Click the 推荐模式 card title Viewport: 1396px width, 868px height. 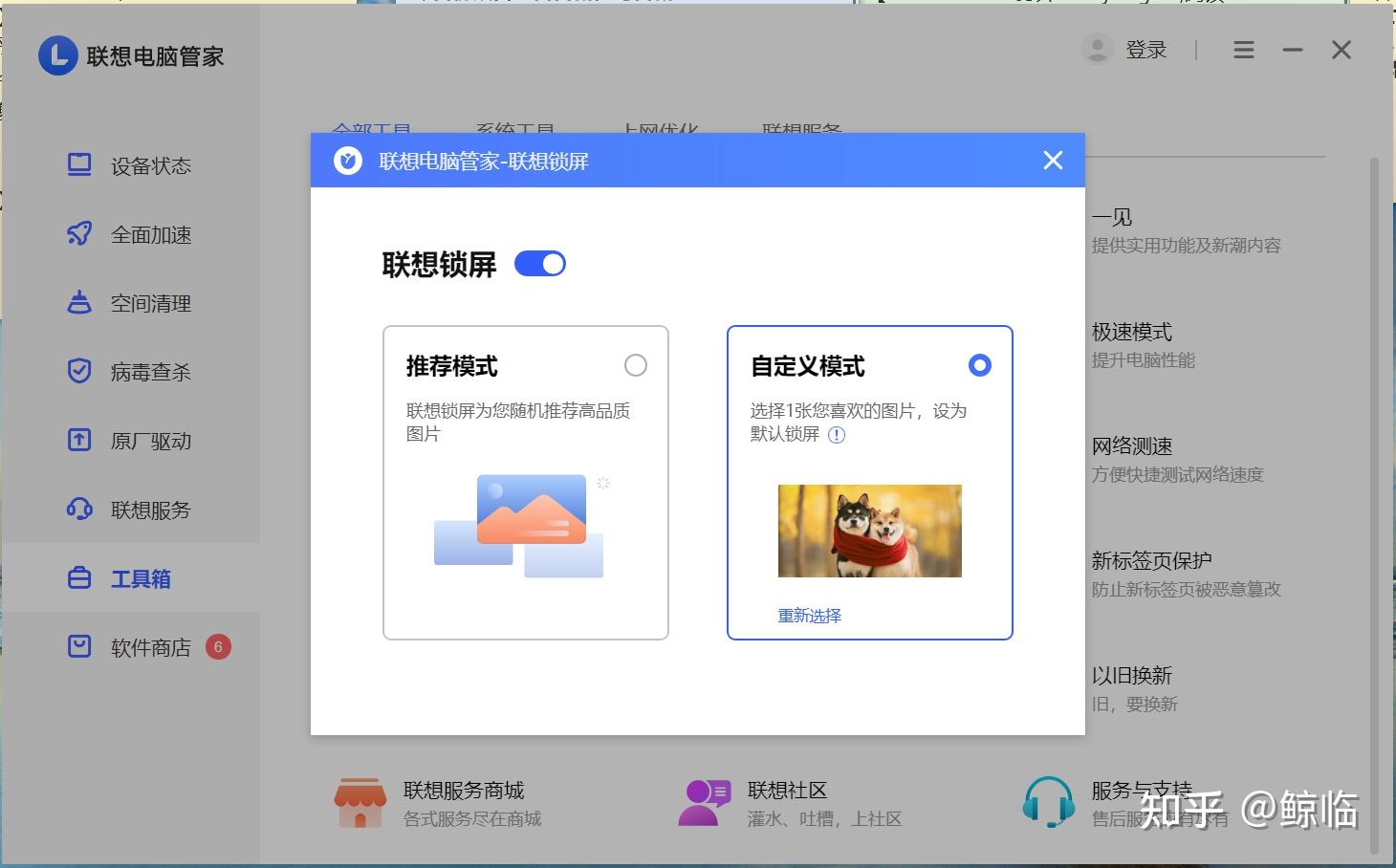(x=452, y=366)
